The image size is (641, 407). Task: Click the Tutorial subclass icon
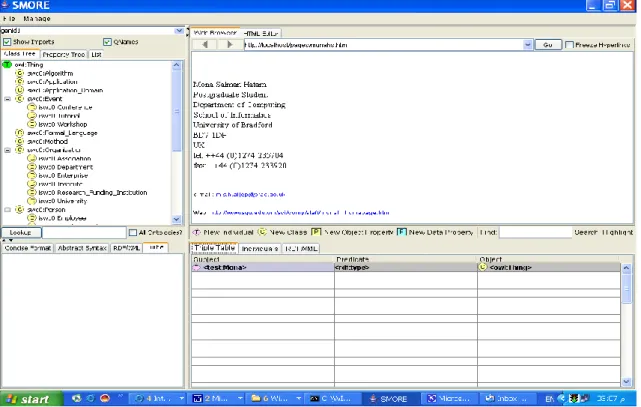[32, 116]
